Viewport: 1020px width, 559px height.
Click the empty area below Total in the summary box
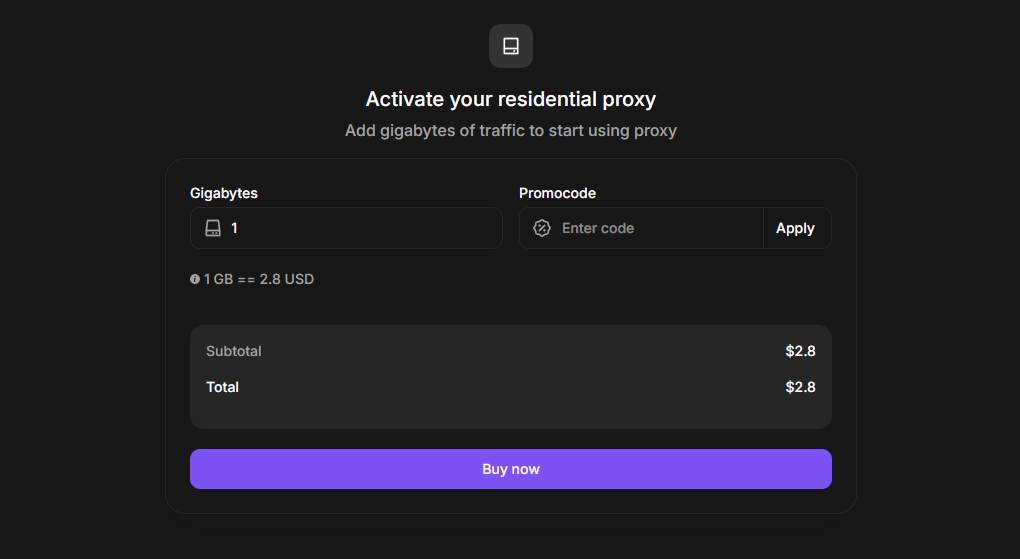click(x=510, y=413)
